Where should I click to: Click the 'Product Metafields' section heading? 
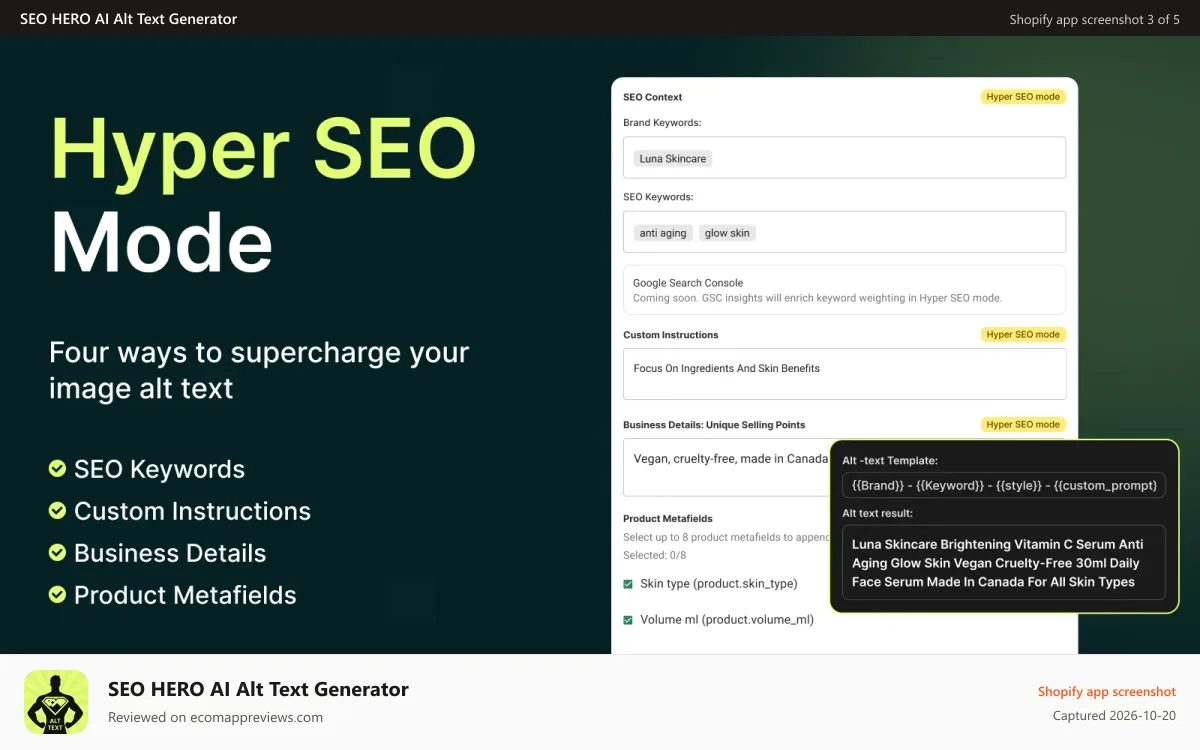pyautogui.click(x=668, y=519)
